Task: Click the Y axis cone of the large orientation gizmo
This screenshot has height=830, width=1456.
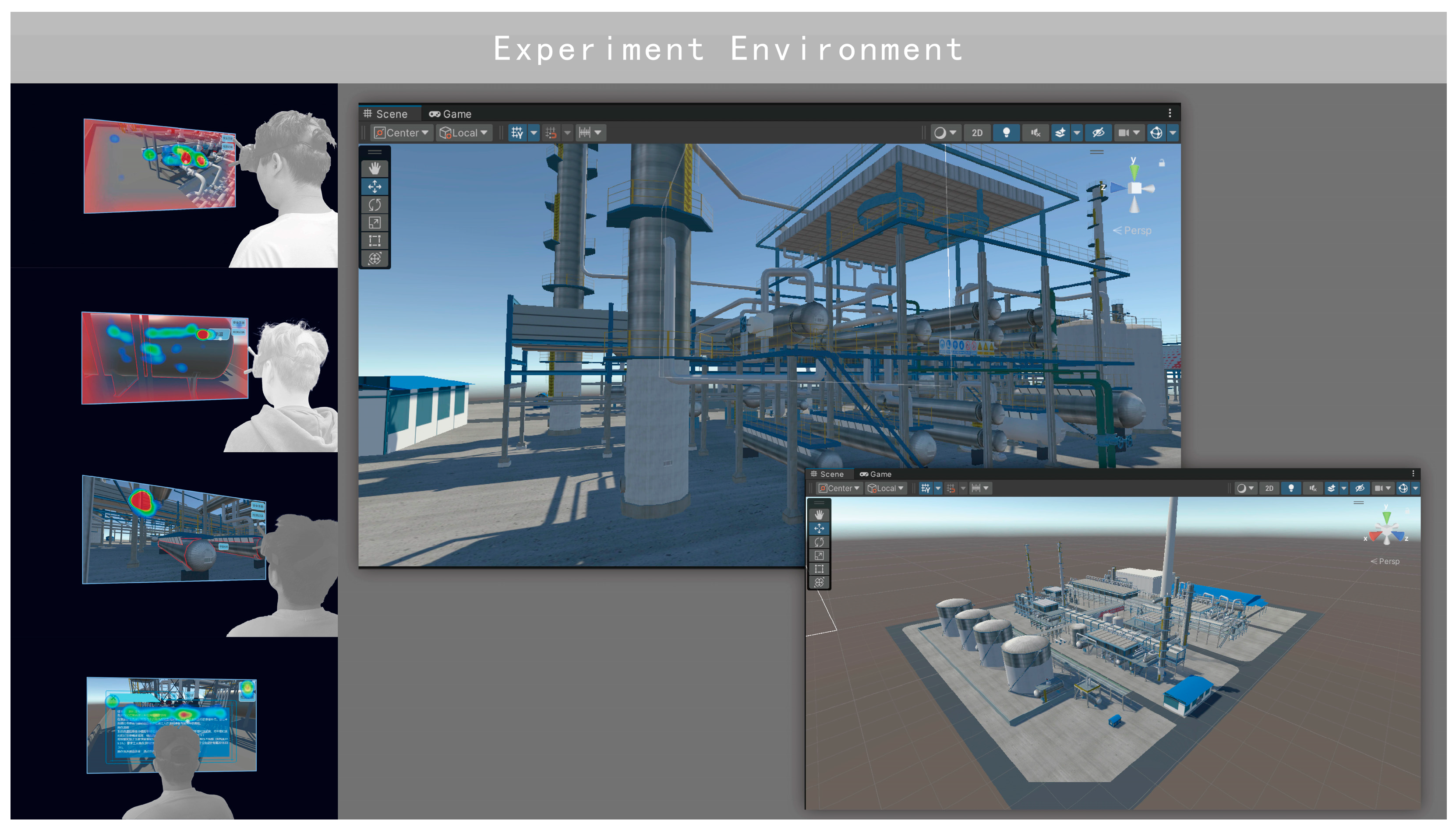Action: click(1134, 171)
